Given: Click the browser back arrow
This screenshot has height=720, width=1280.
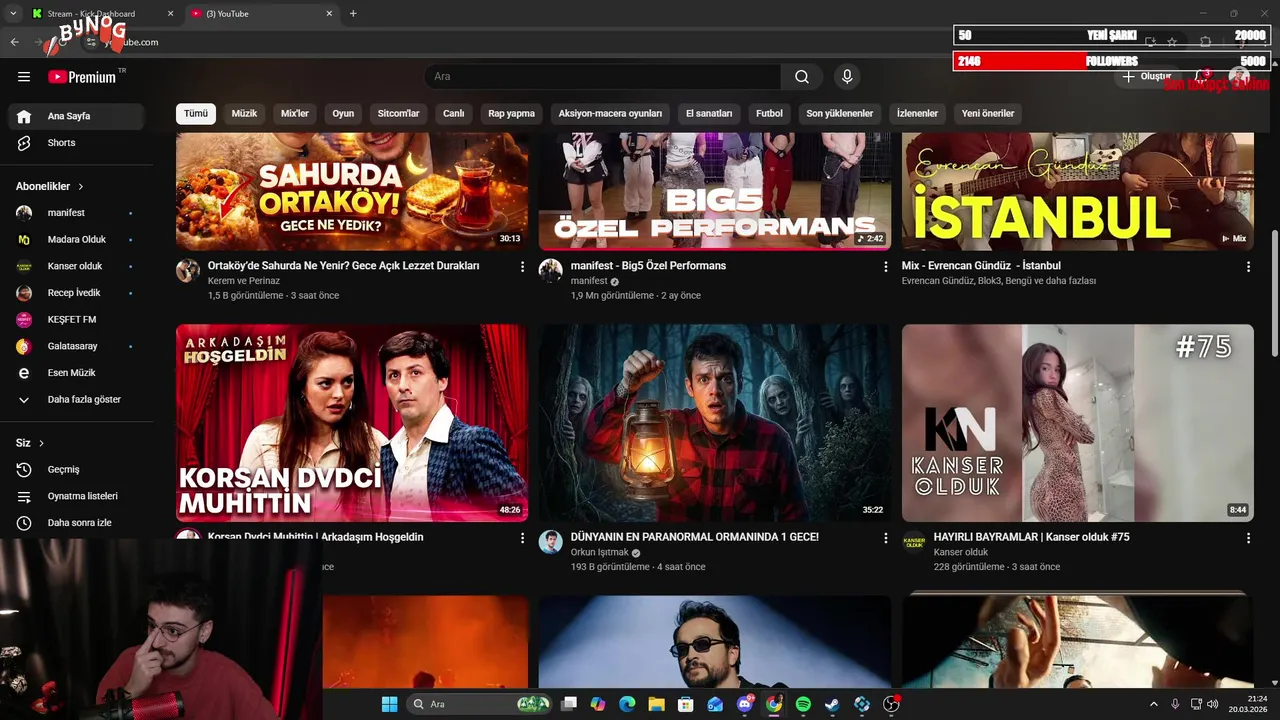Looking at the screenshot, I should pos(15,42).
